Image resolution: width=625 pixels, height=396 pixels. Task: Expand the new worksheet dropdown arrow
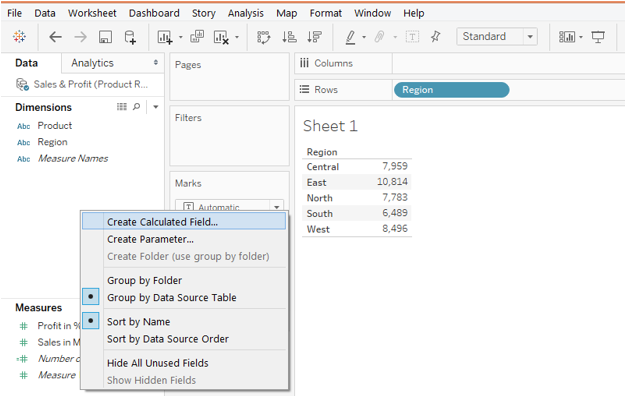point(181,37)
